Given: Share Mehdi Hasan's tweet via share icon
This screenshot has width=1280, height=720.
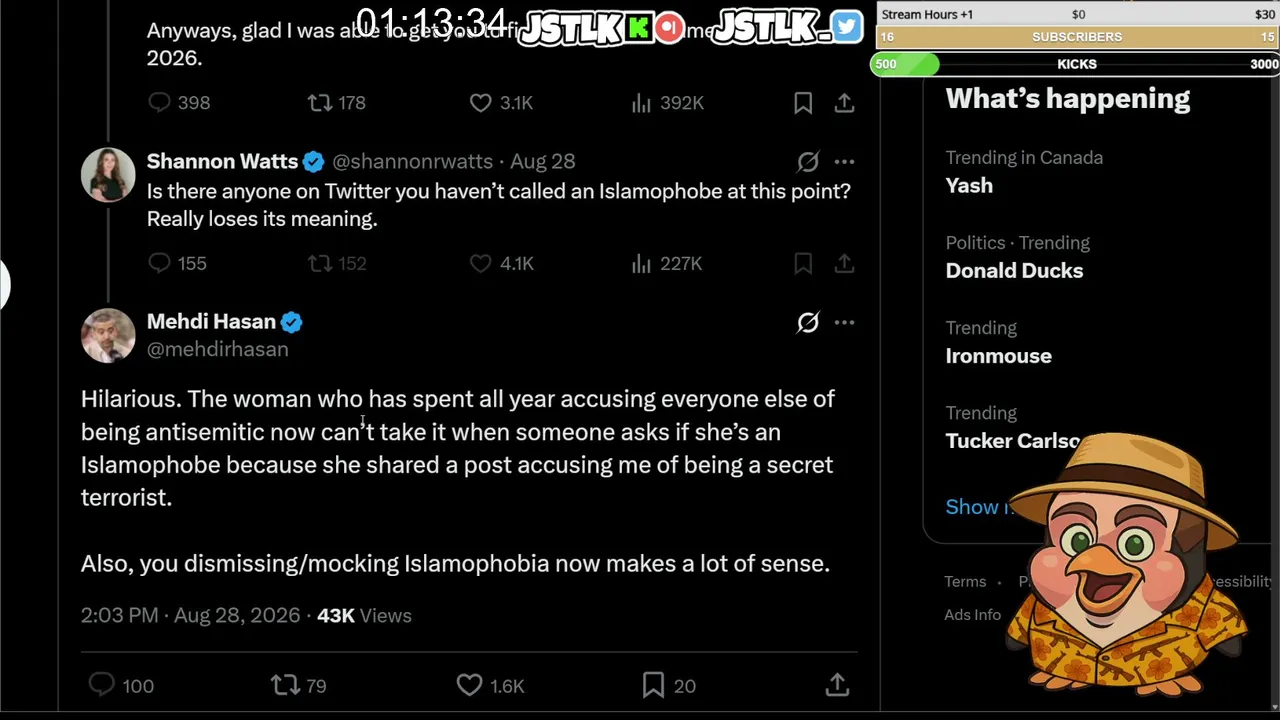Looking at the screenshot, I should tap(837, 685).
